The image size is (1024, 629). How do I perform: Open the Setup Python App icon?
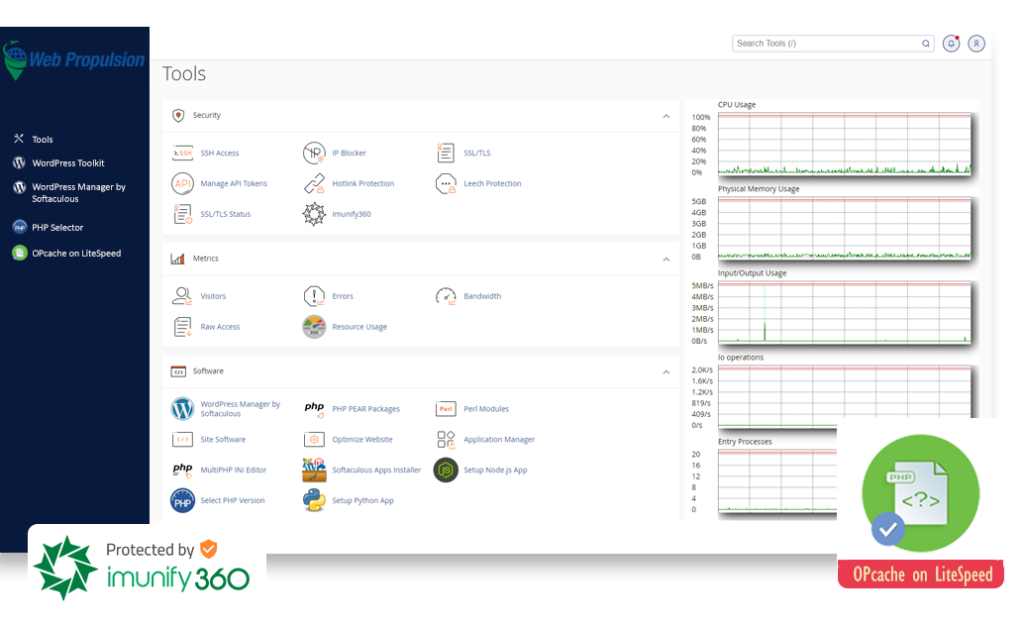click(x=314, y=500)
